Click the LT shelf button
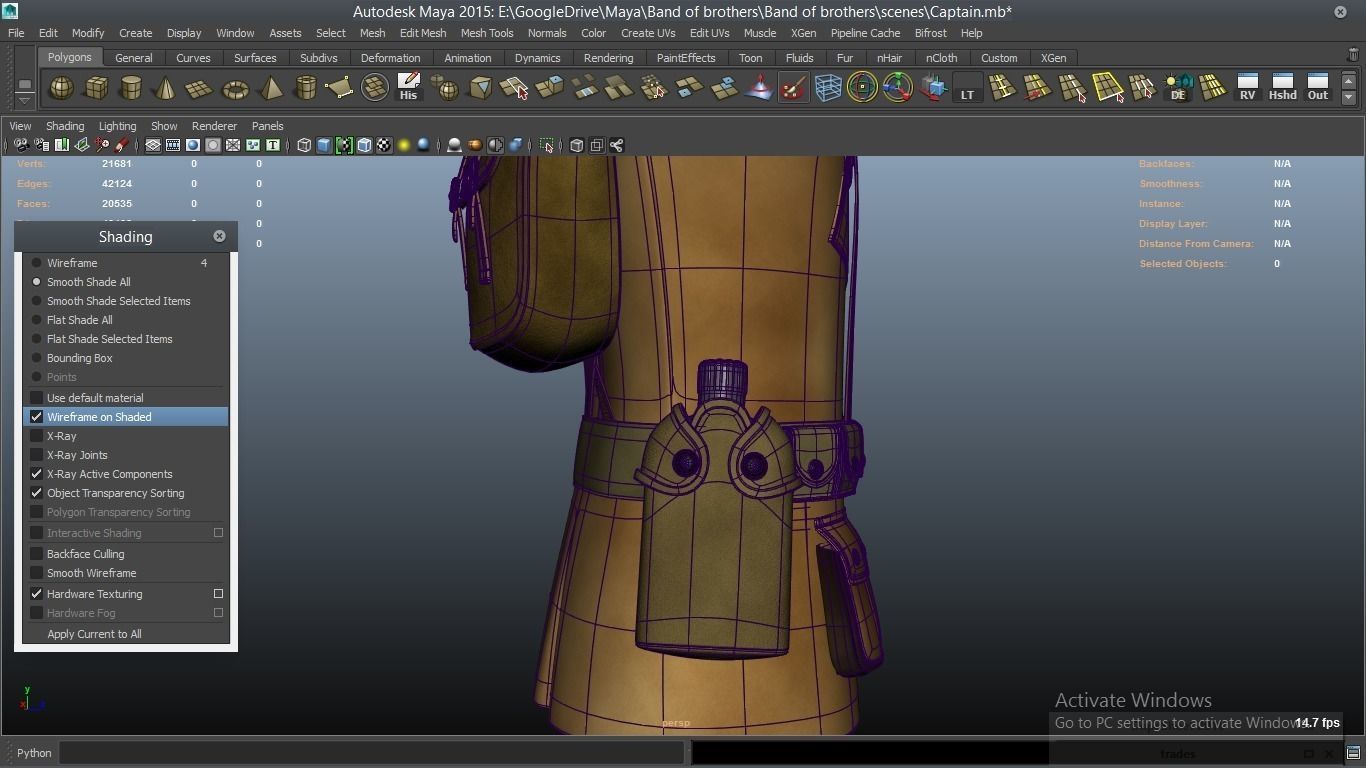This screenshot has width=1366, height=768. click(x=967, y=88)
